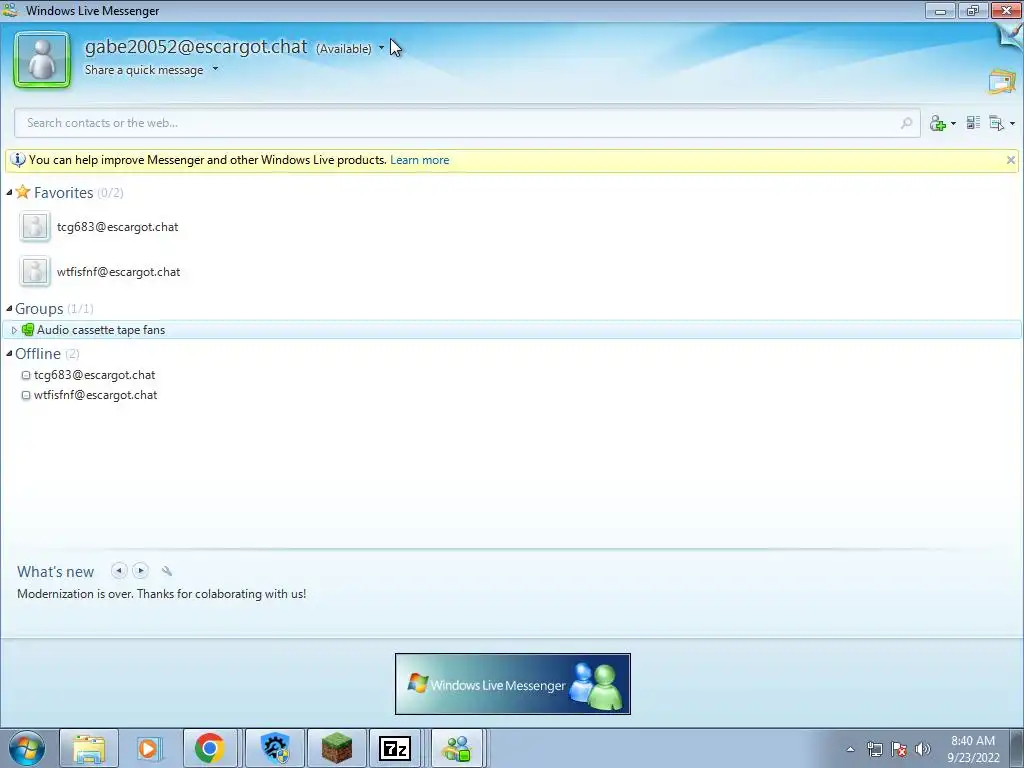Select favorite contact tcg683@escargot.chat

(x=118, y=227)
